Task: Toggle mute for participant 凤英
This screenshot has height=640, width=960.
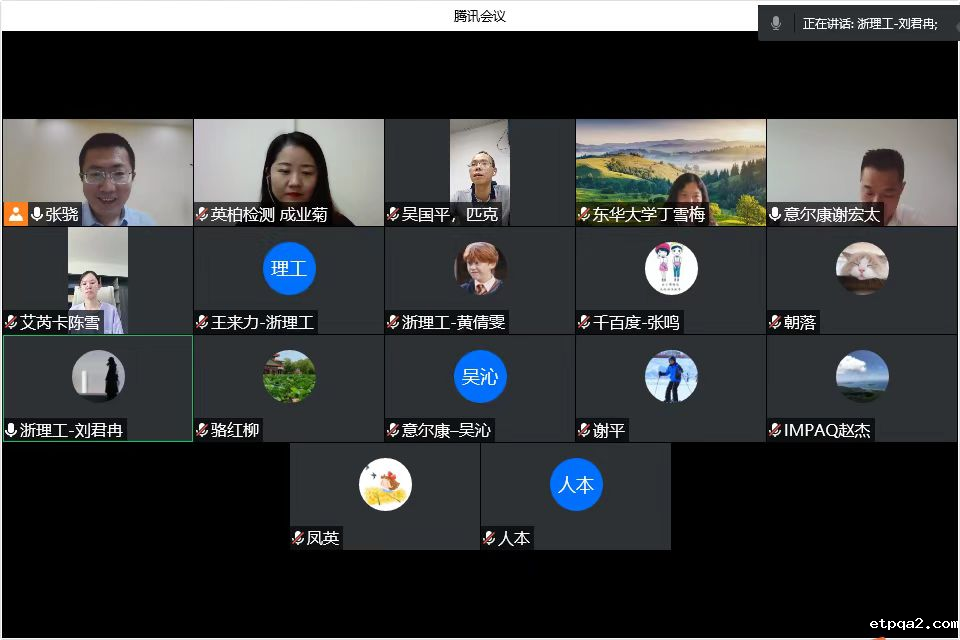Action: [298, 537]
